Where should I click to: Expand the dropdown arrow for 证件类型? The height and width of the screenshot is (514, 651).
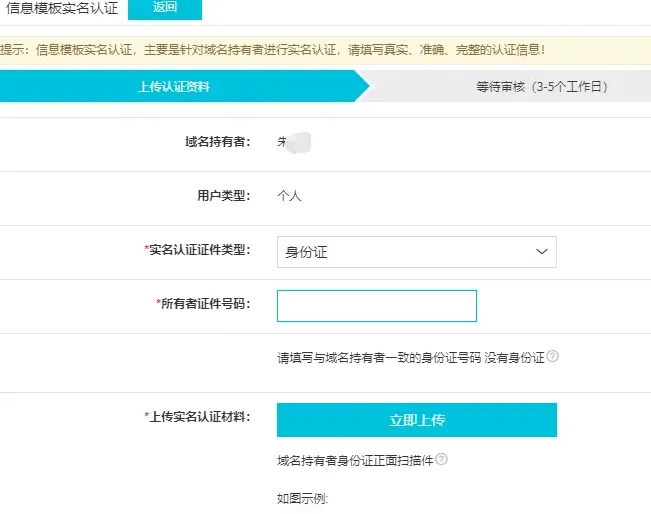543,252
